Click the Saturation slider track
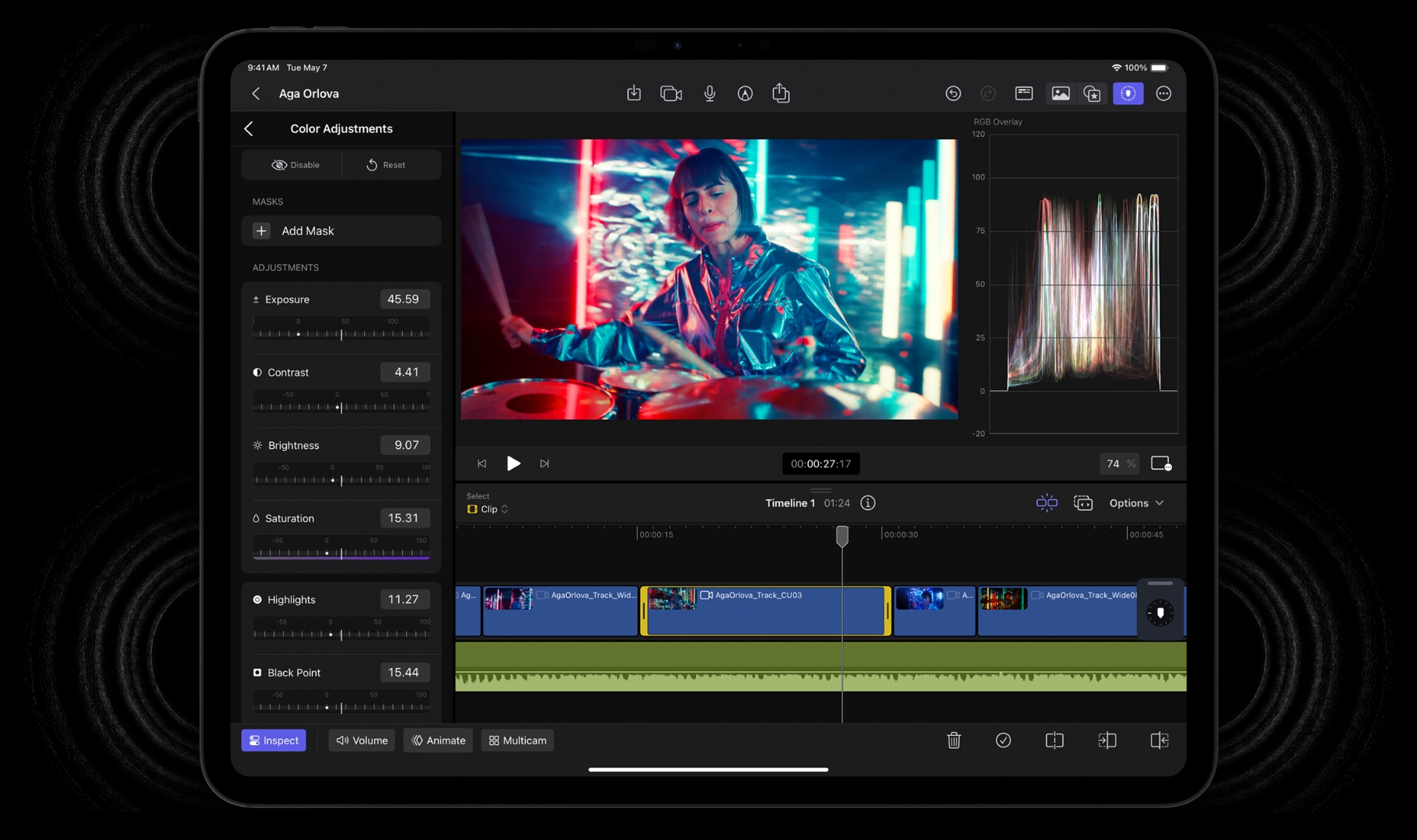1417x840 pixels. pyautogui.click(x=341, y=553)
